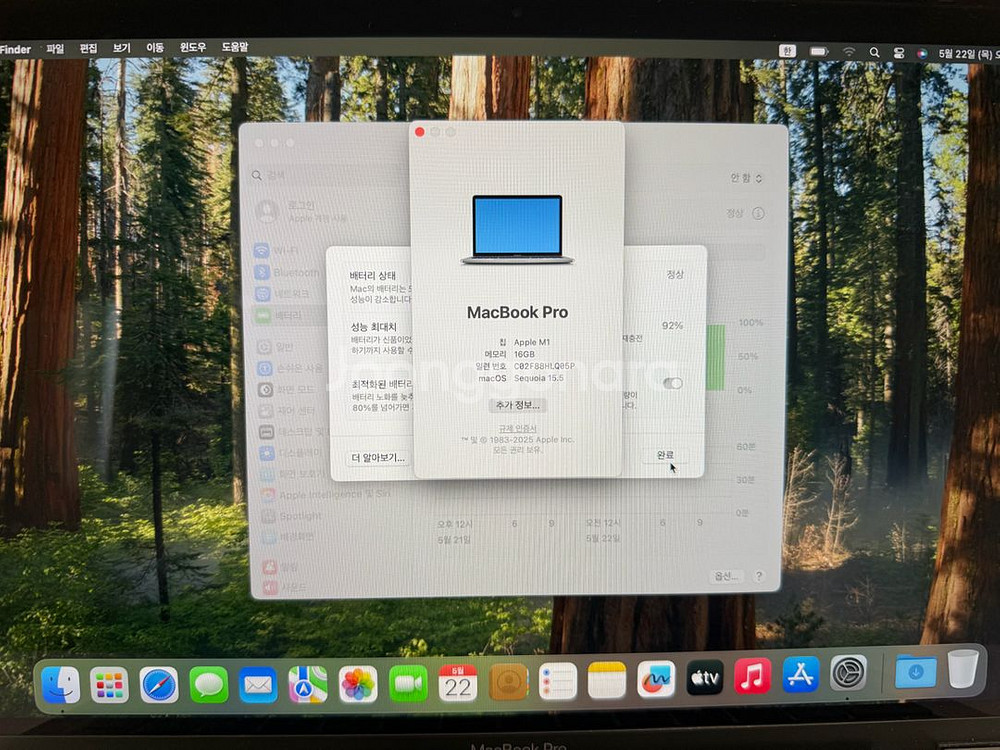Launch Music from the Dock
1000x750 pixels.
[753, 676]
